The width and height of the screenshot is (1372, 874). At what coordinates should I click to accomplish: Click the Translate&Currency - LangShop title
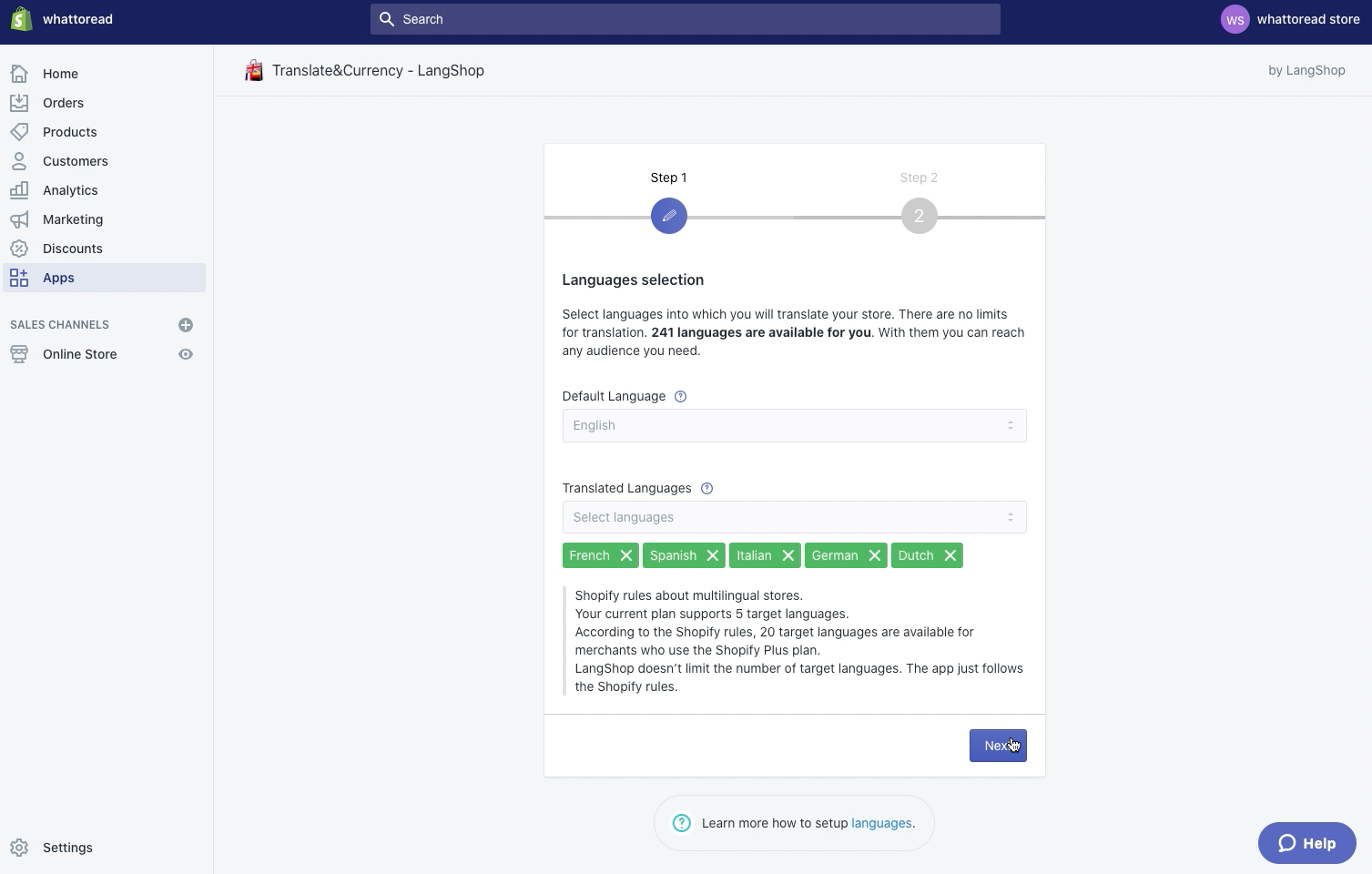[x=378, y=70]
